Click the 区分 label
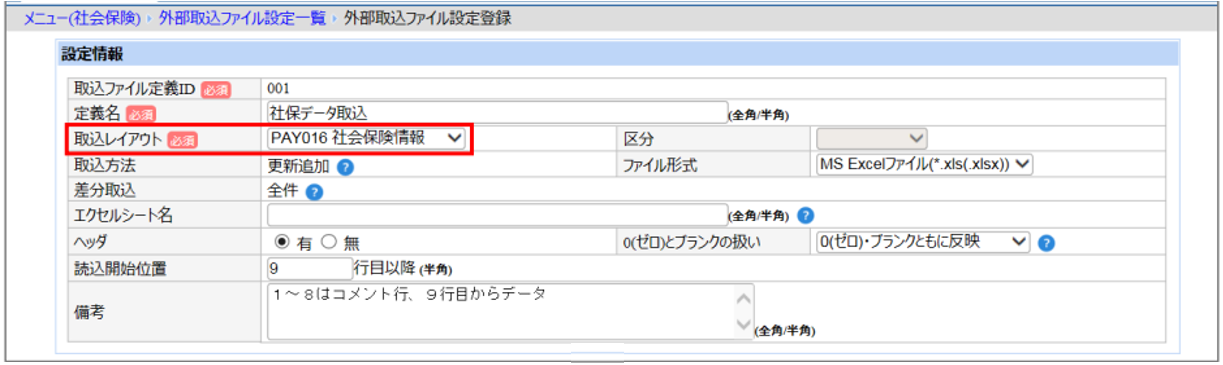 point(638,139)
